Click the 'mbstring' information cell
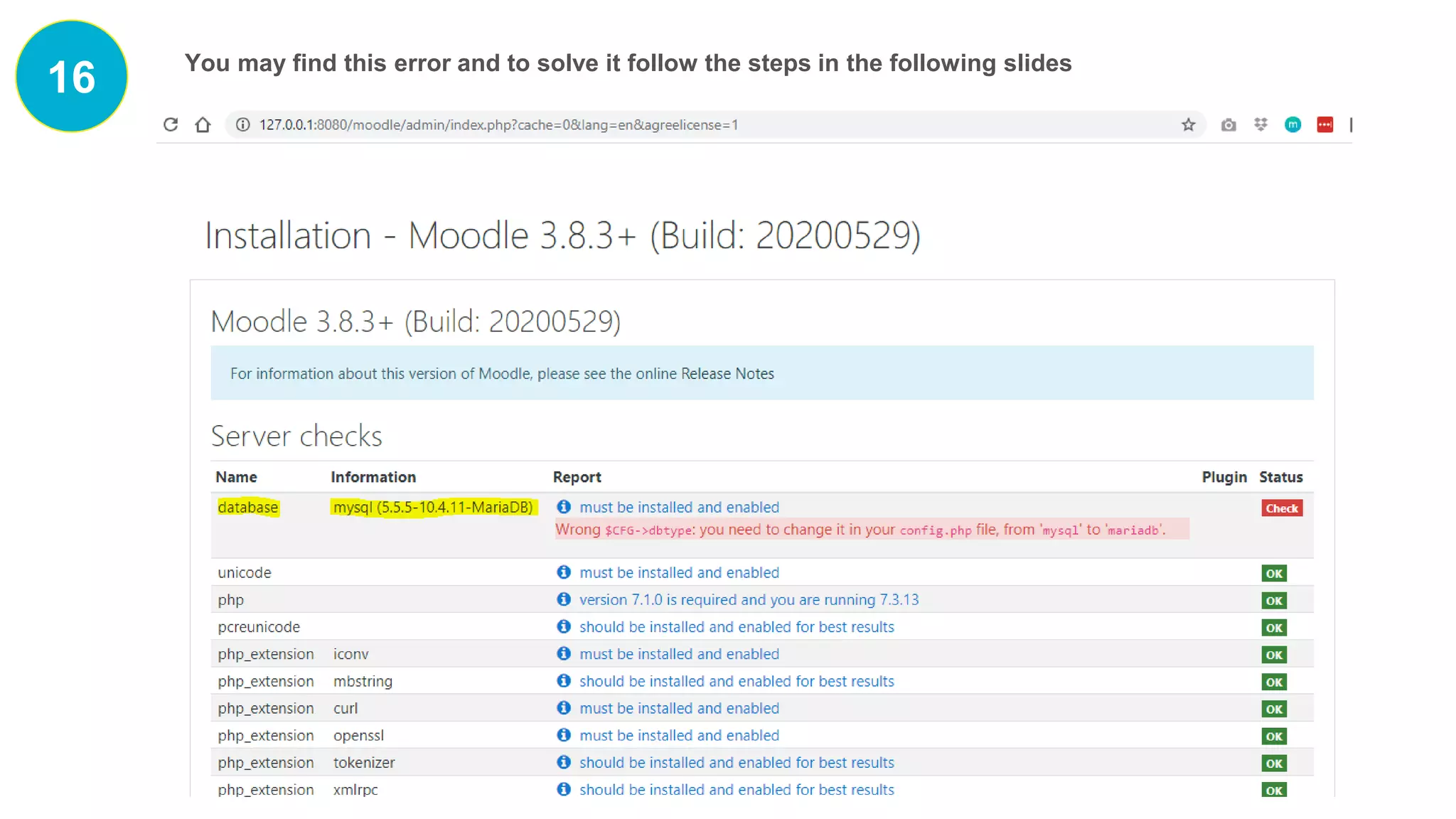1456x819 pixels. [363, 681]
